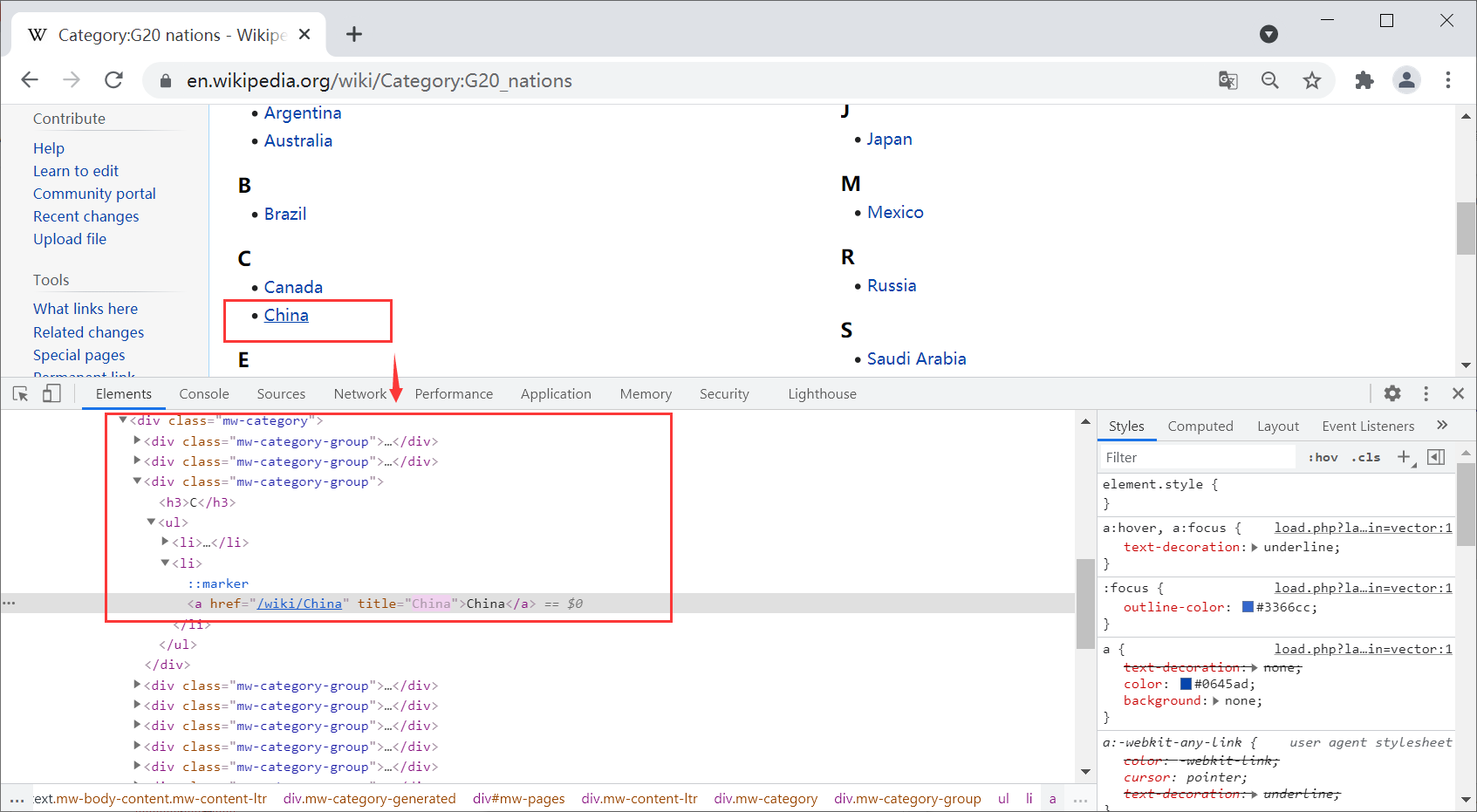Expand the background shorthand value
The image size is (1477, 812).
(1215, 700)
